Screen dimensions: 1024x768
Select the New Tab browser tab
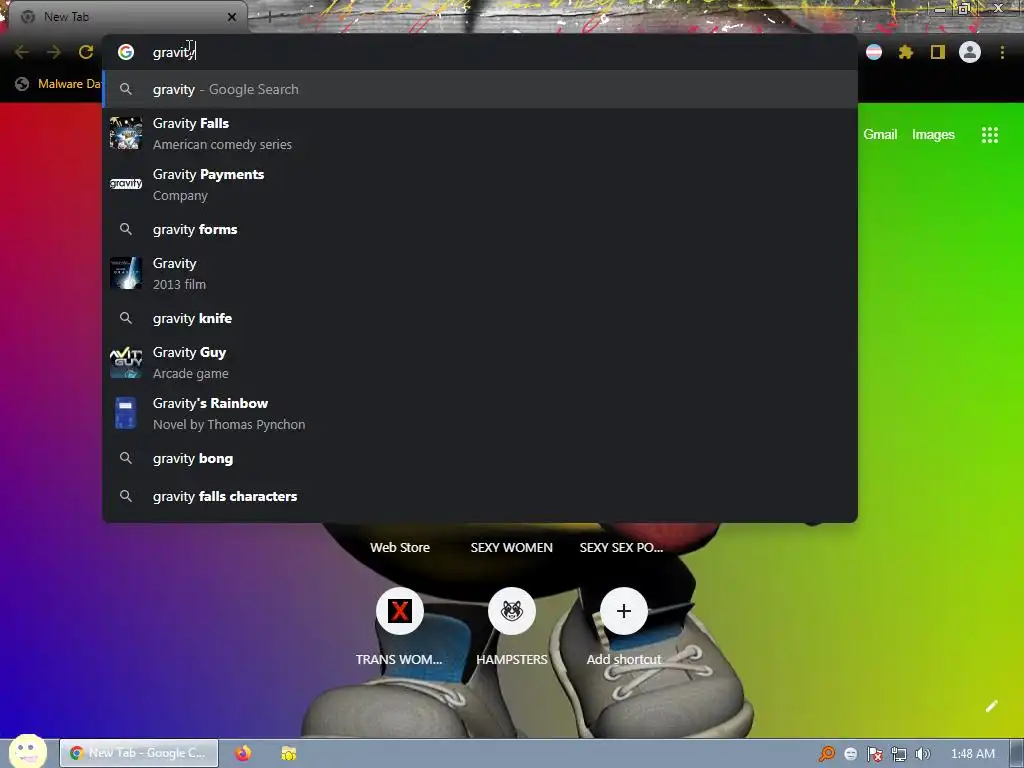(128, 17)
